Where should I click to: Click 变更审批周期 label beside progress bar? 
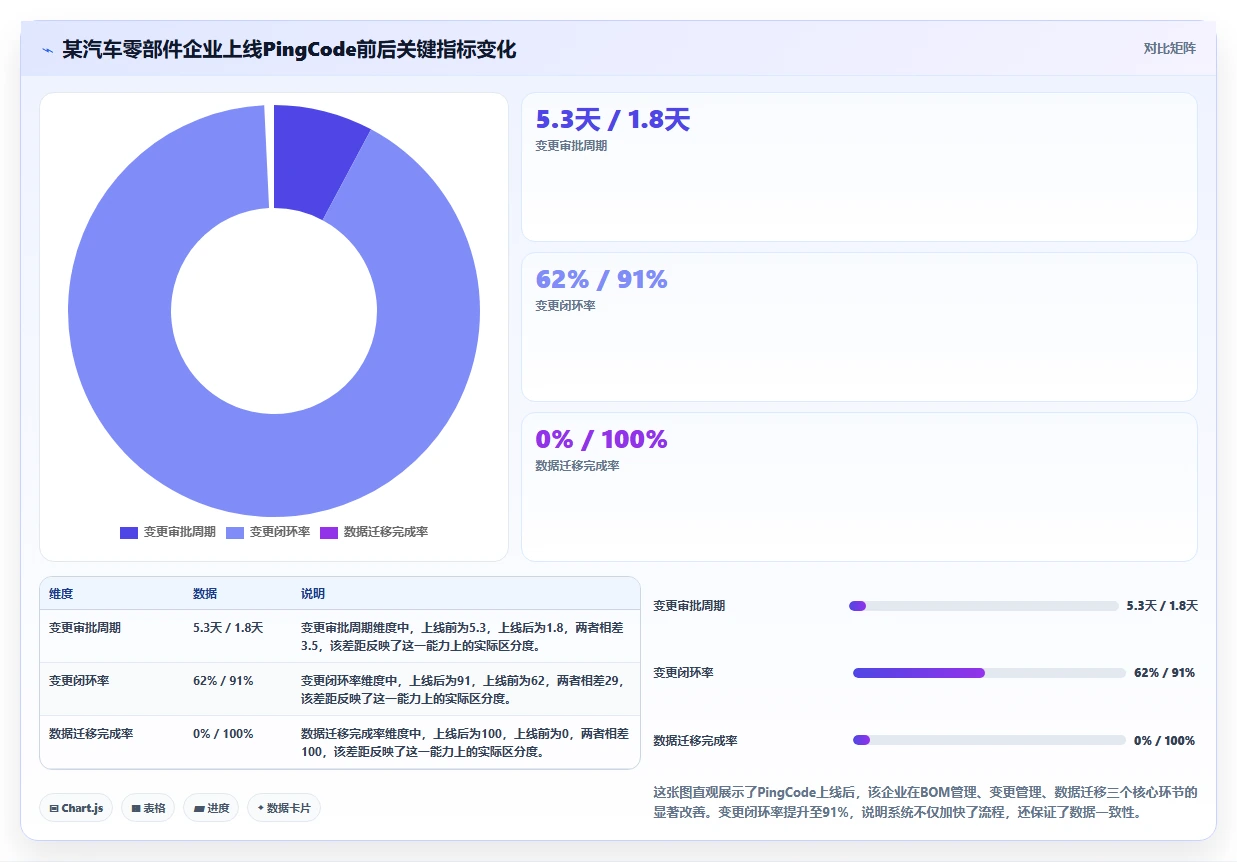[689, 606]
